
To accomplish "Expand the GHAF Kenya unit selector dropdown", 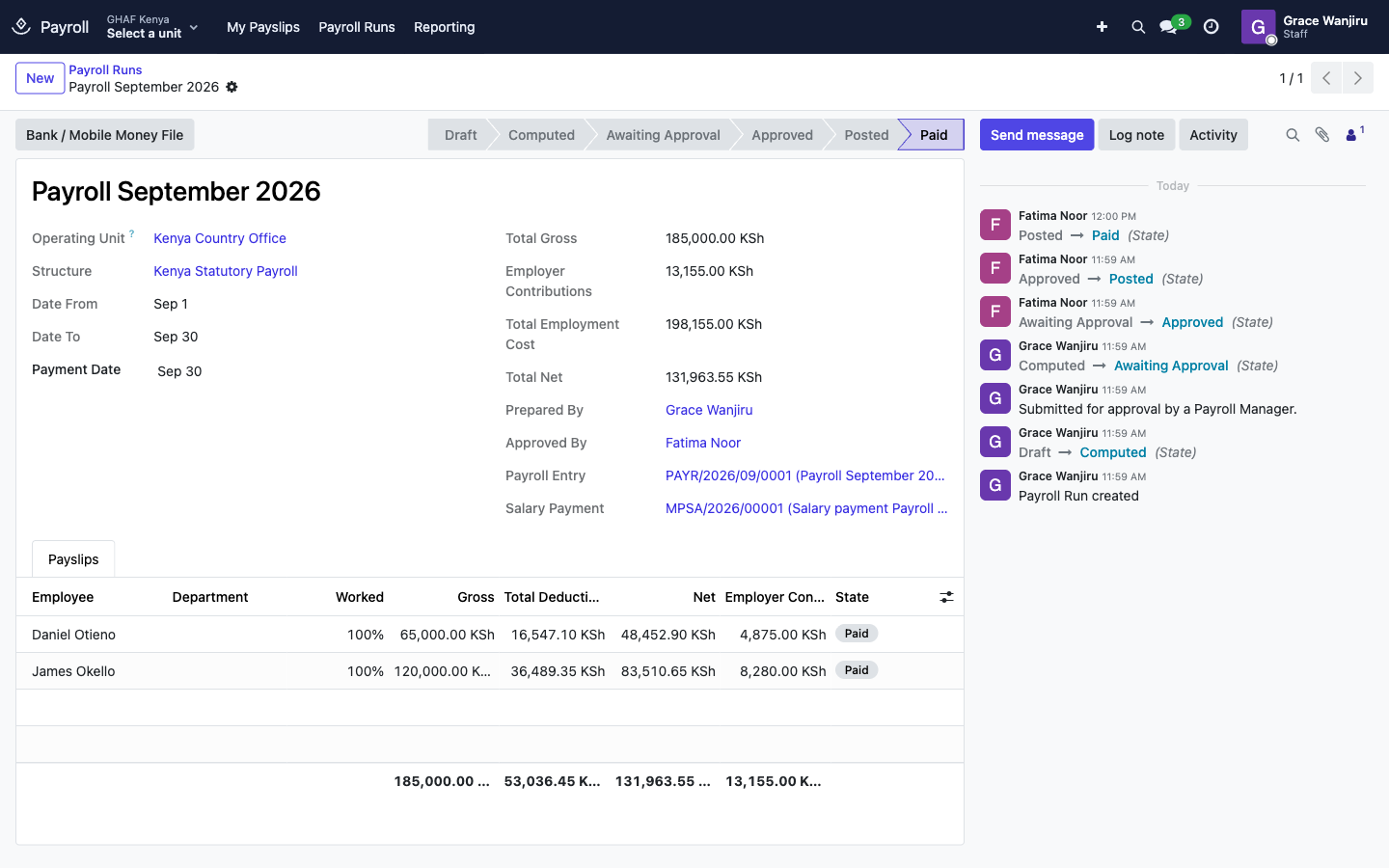I will point(152,27).
